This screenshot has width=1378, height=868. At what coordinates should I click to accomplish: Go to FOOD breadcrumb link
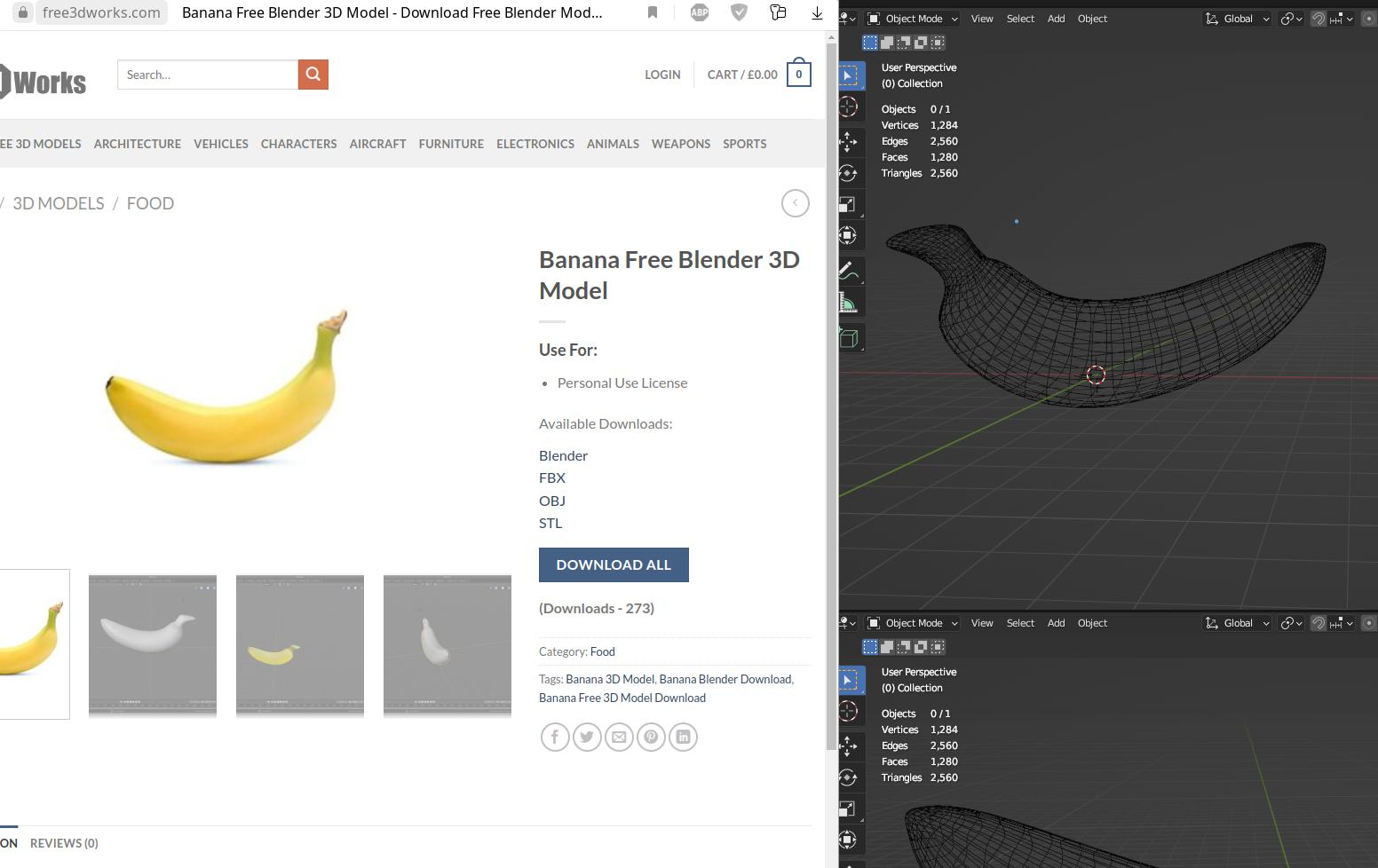point(150,203)
